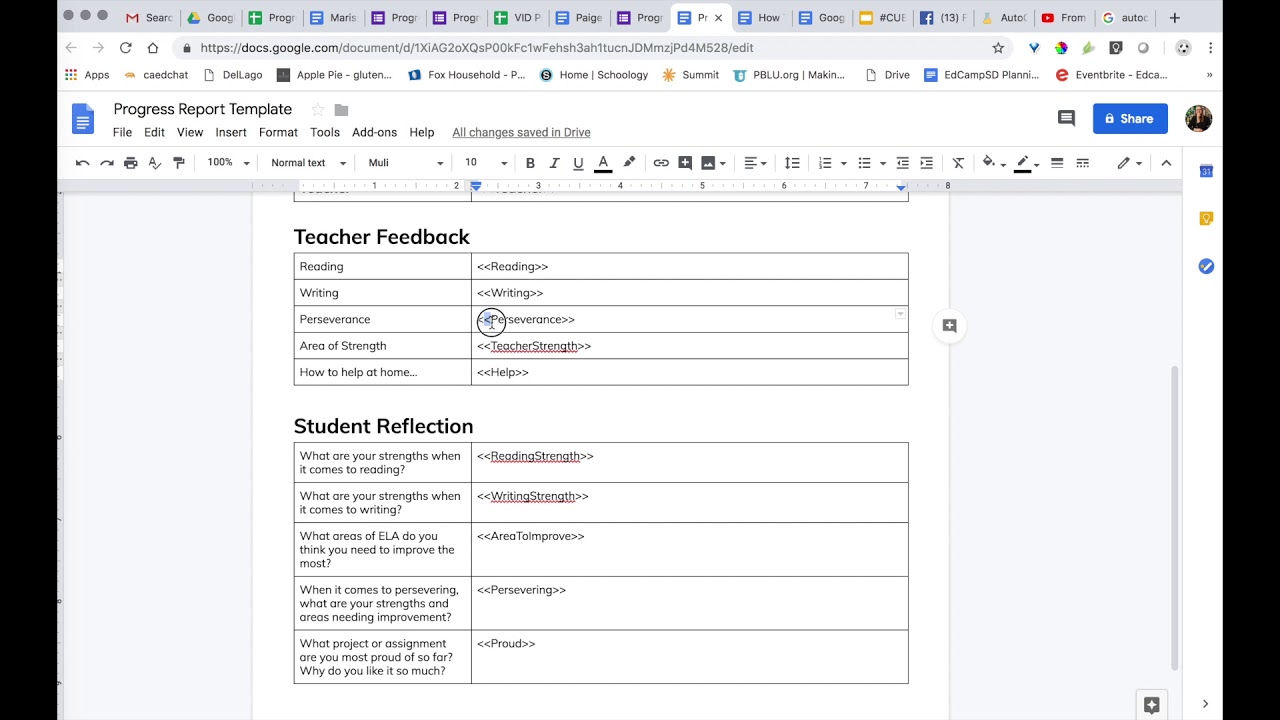Toggle bold formatting
Screen dimensions: 1280x720
(x=530, y=163)
